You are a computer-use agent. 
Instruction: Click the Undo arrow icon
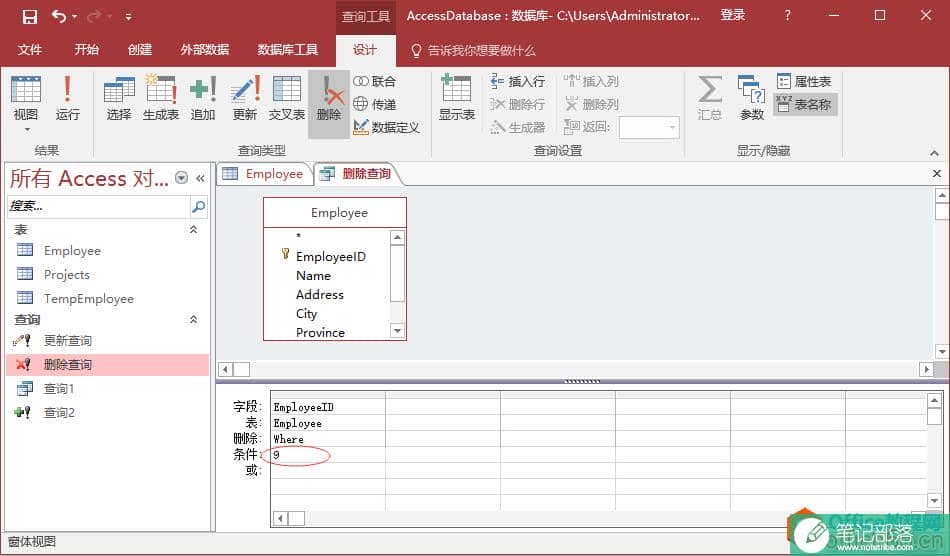(x=59, y=16)
